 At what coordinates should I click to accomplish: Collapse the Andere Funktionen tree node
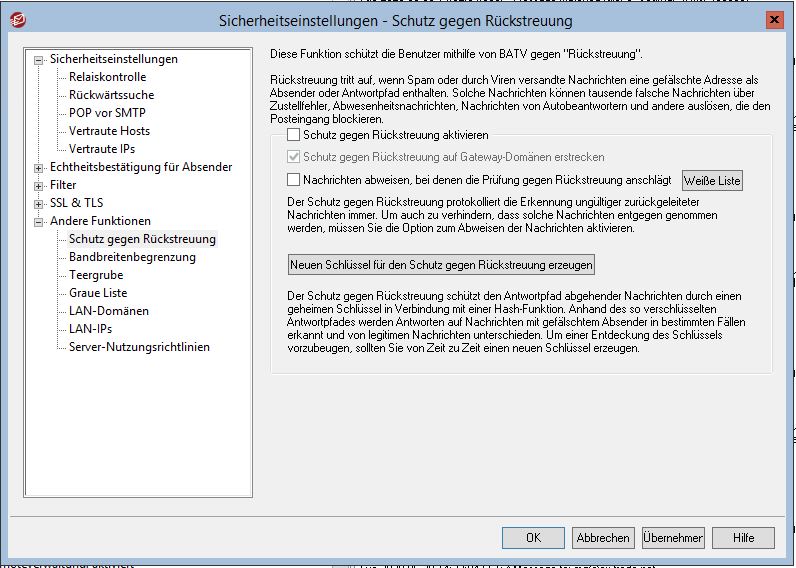tap(39, 221)
